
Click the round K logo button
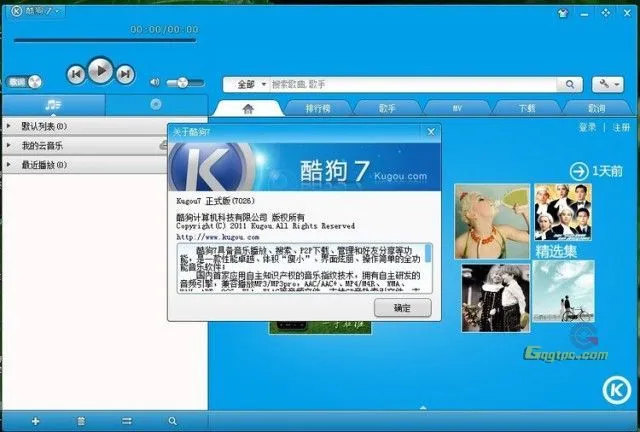[616, 390]
